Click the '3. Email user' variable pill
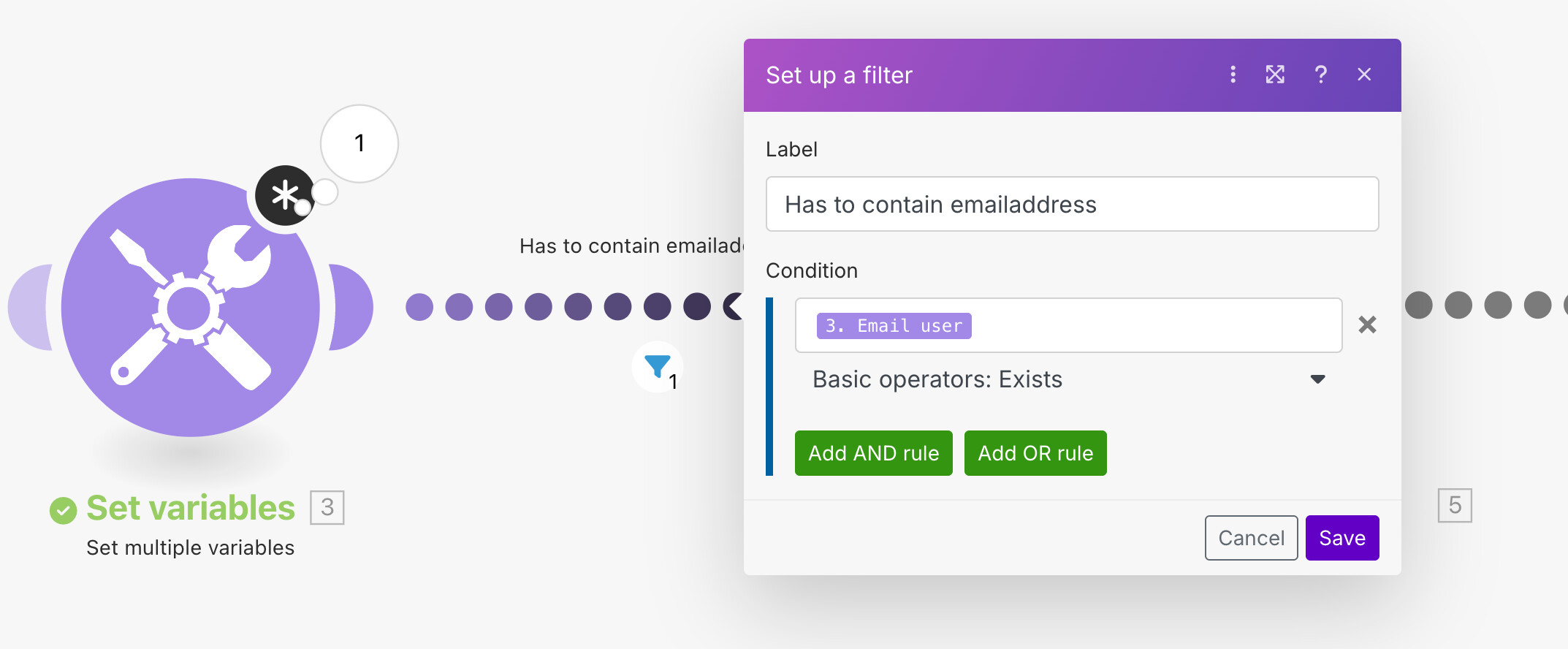This screenshot has width=1568, height=649. tap(894, 325)
